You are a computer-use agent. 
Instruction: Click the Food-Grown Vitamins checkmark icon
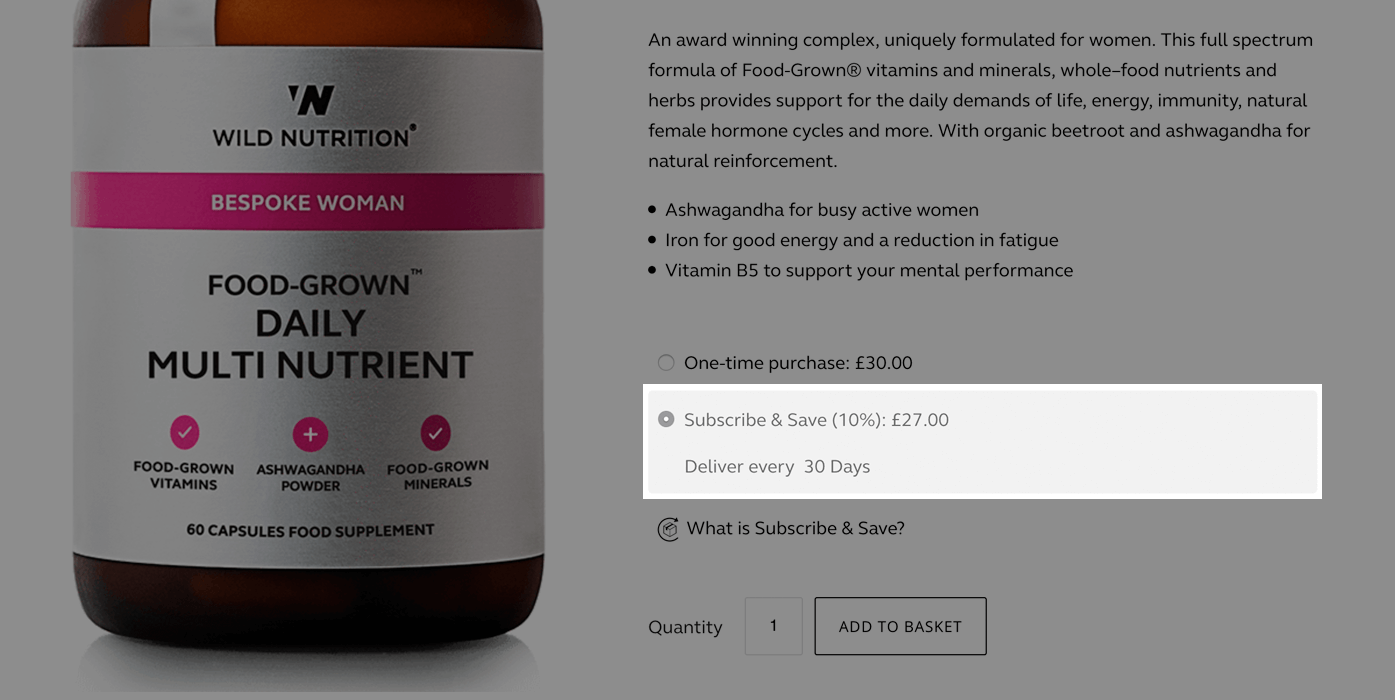(184, 433)
